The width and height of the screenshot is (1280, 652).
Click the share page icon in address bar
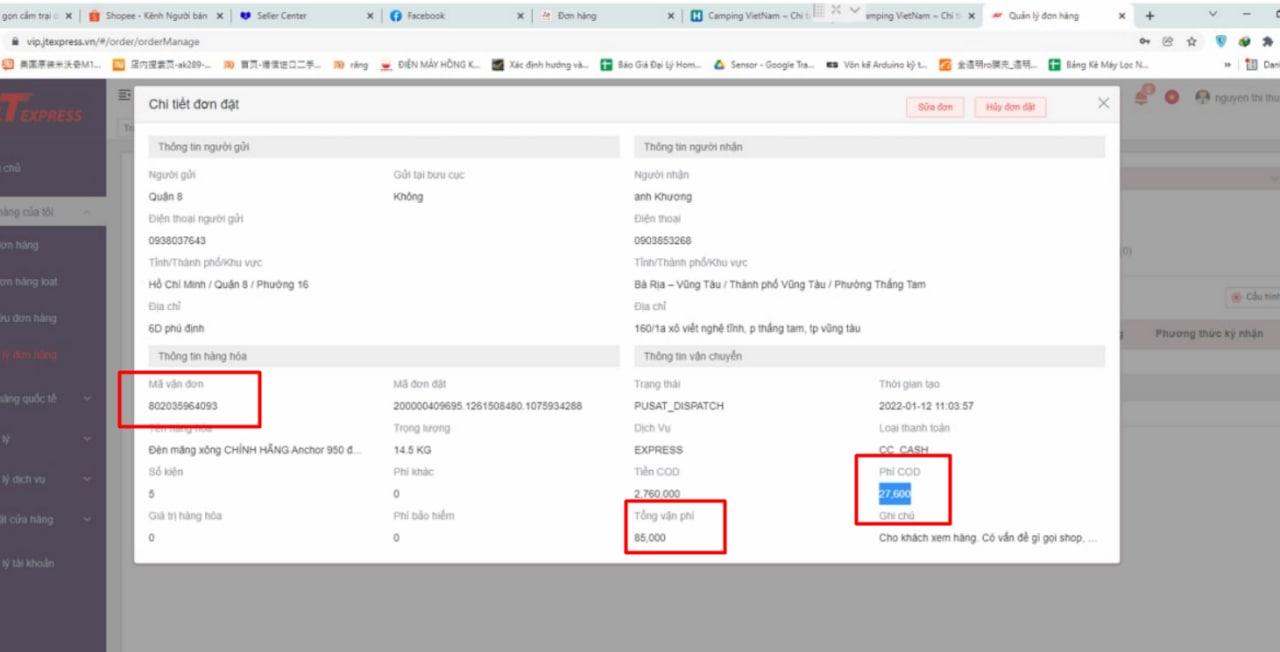[x=1167, y=42]
